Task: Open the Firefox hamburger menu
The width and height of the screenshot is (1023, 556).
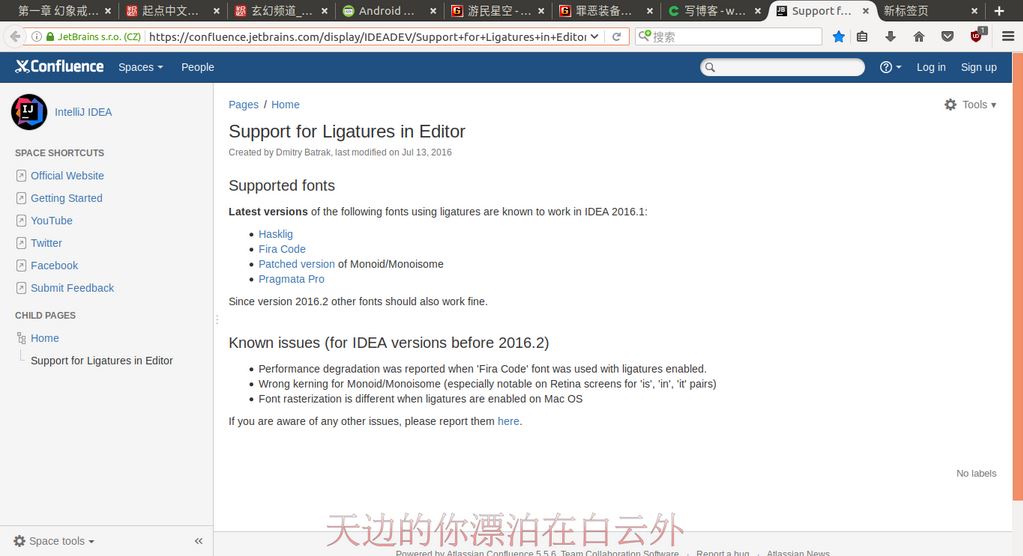Action: pyautogui.click(x=1008, y=37)
